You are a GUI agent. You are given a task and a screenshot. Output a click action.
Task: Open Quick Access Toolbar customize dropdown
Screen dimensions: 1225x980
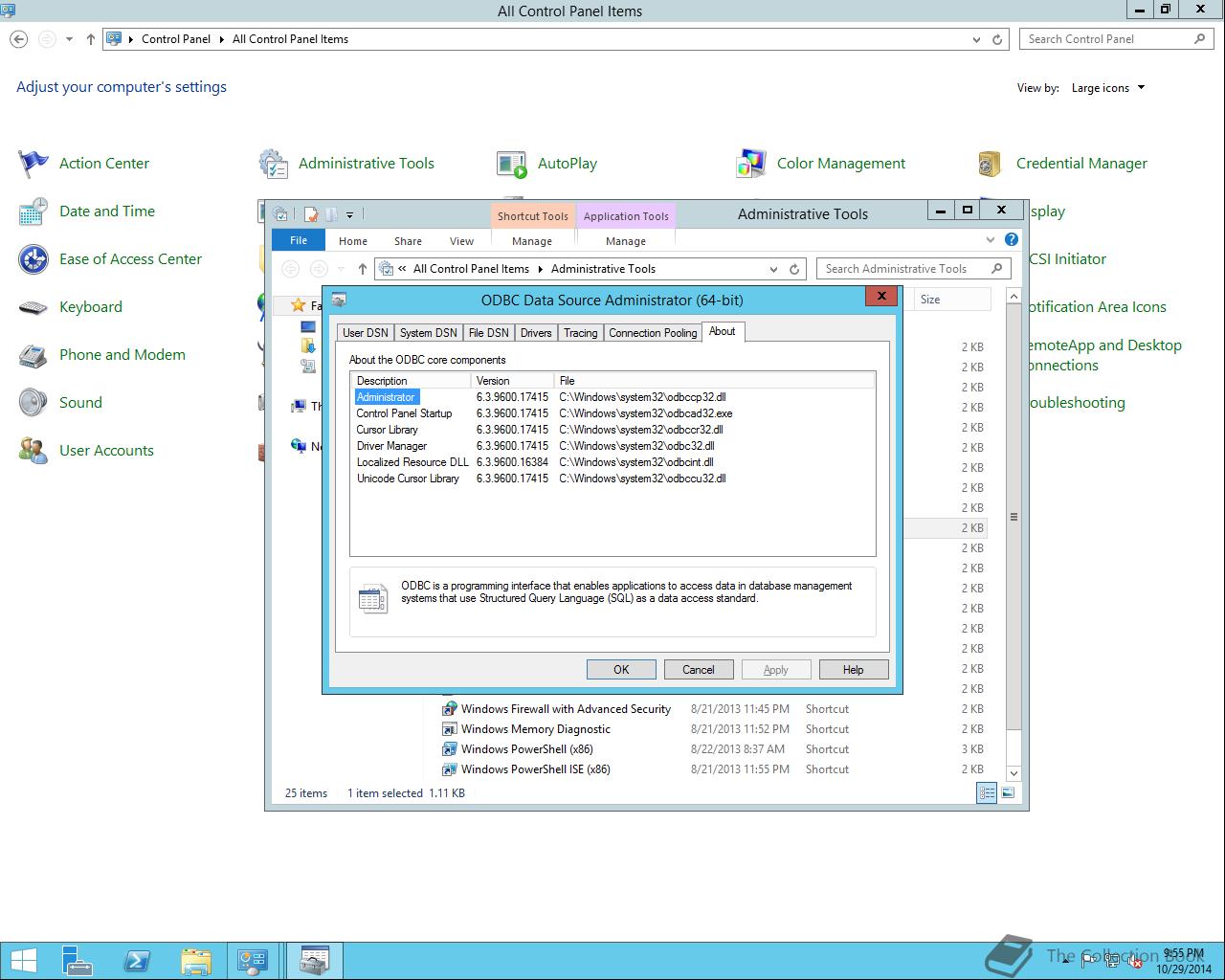(349, 214)
